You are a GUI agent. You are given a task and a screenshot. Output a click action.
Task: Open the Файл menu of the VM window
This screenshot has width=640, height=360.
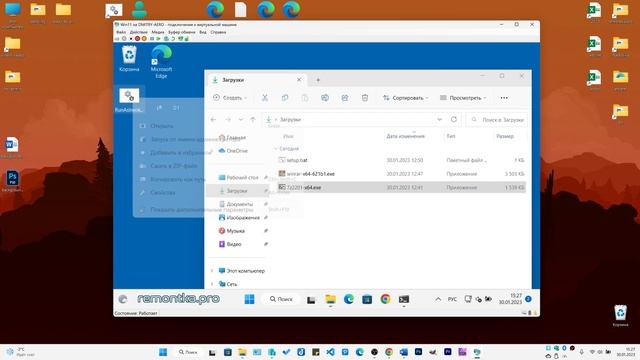coord(121,32)
